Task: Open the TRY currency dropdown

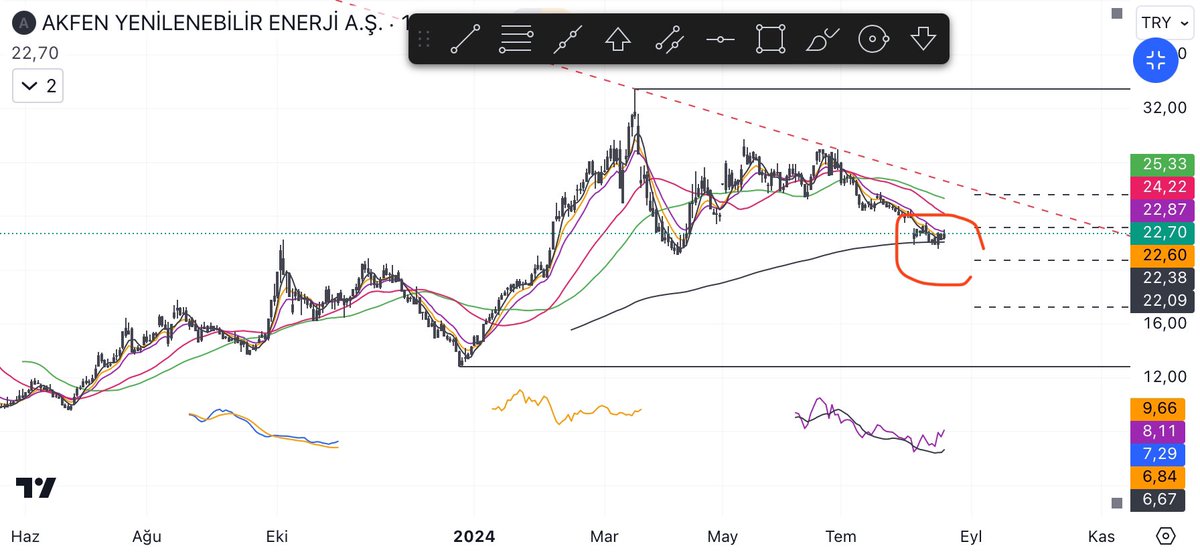Action: tap(1166, 22)
